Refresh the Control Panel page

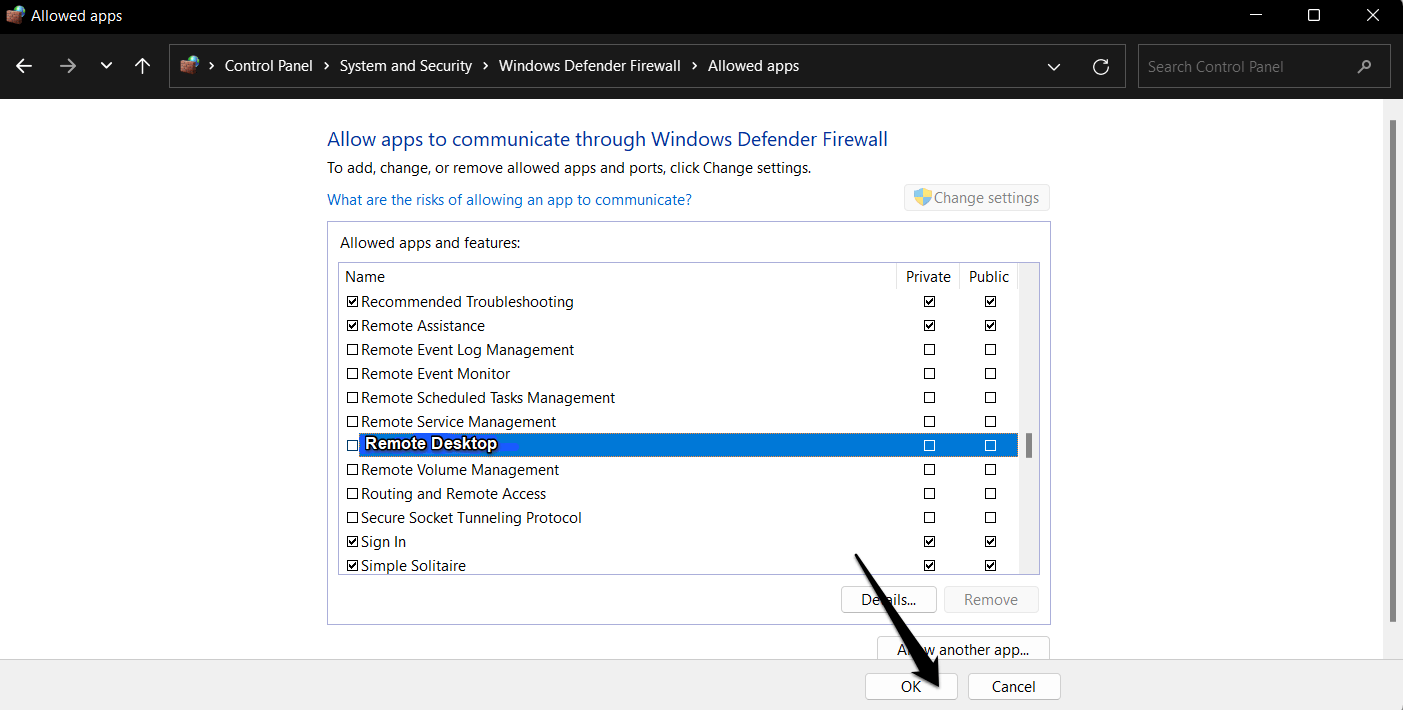click(x=1101, y=66)
